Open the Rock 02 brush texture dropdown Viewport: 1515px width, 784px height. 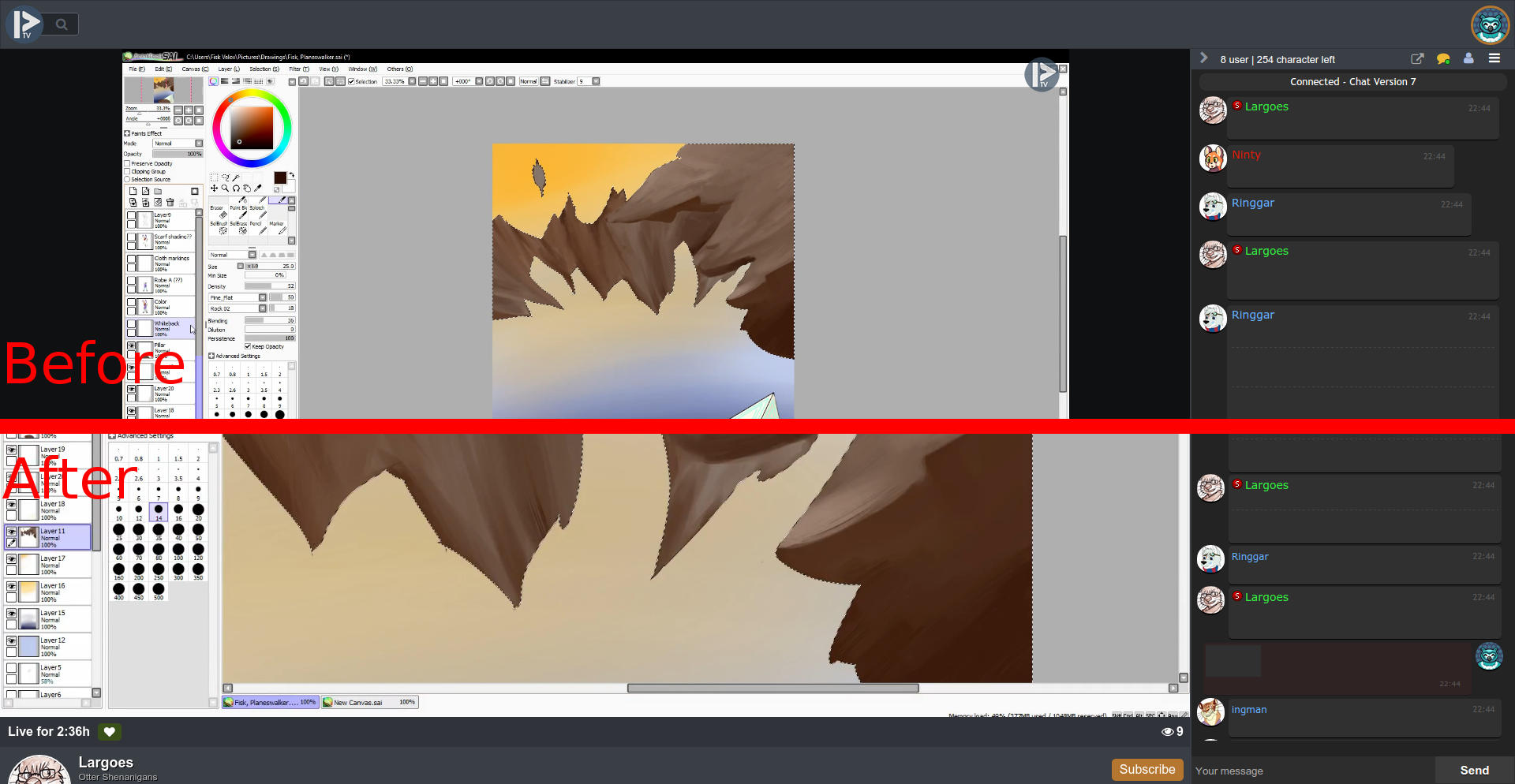pos(238,308)
